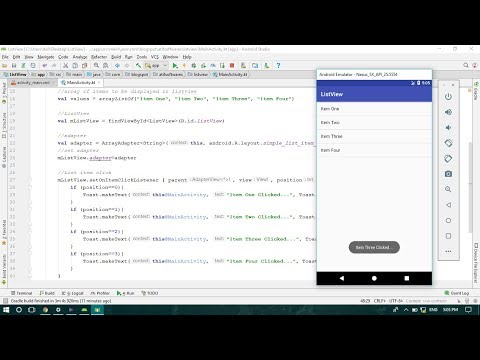Click the Open folder toolbar icon
480x360 pixels.
pyautogui.click(x=5, y=66)
